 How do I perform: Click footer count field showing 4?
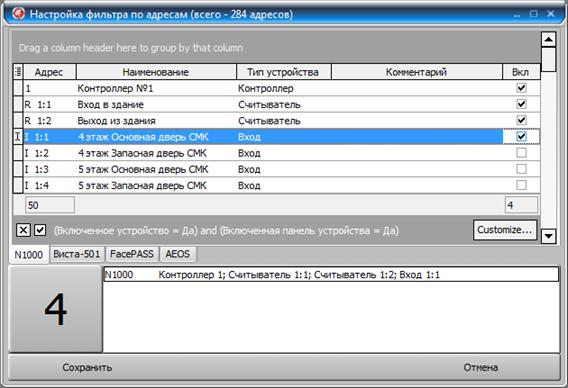click(x=521, y=205)
